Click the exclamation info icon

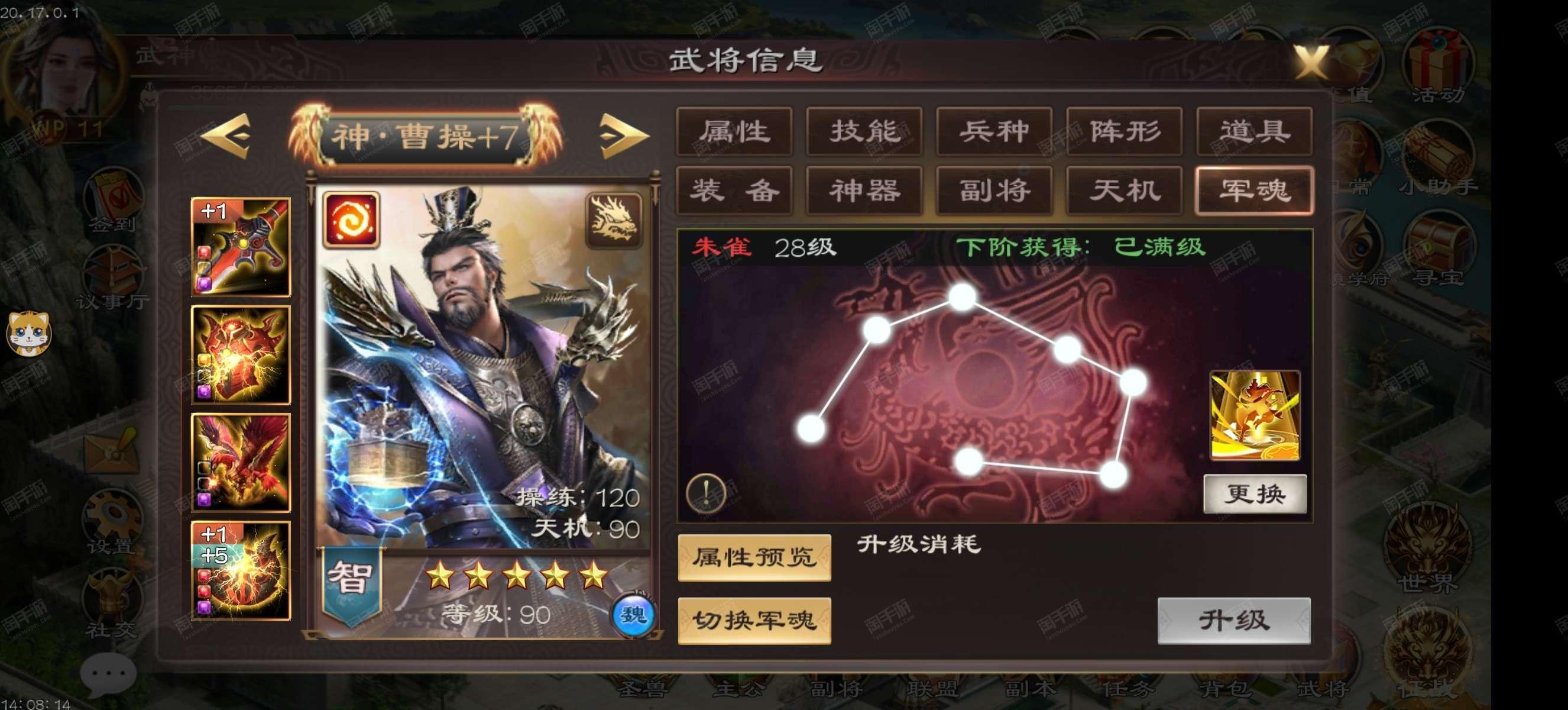[x=706, y=492]
